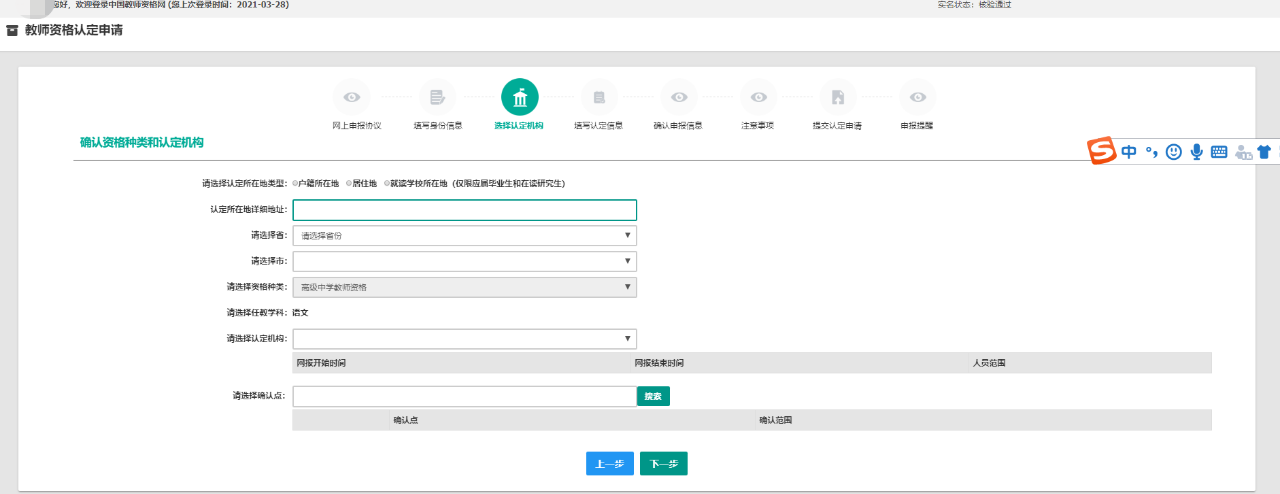Image resolution: width=1280 pixels, height=494 pixels.
Task: Open Sogou skin shirt icon
Action: [x=1263, y=152]
